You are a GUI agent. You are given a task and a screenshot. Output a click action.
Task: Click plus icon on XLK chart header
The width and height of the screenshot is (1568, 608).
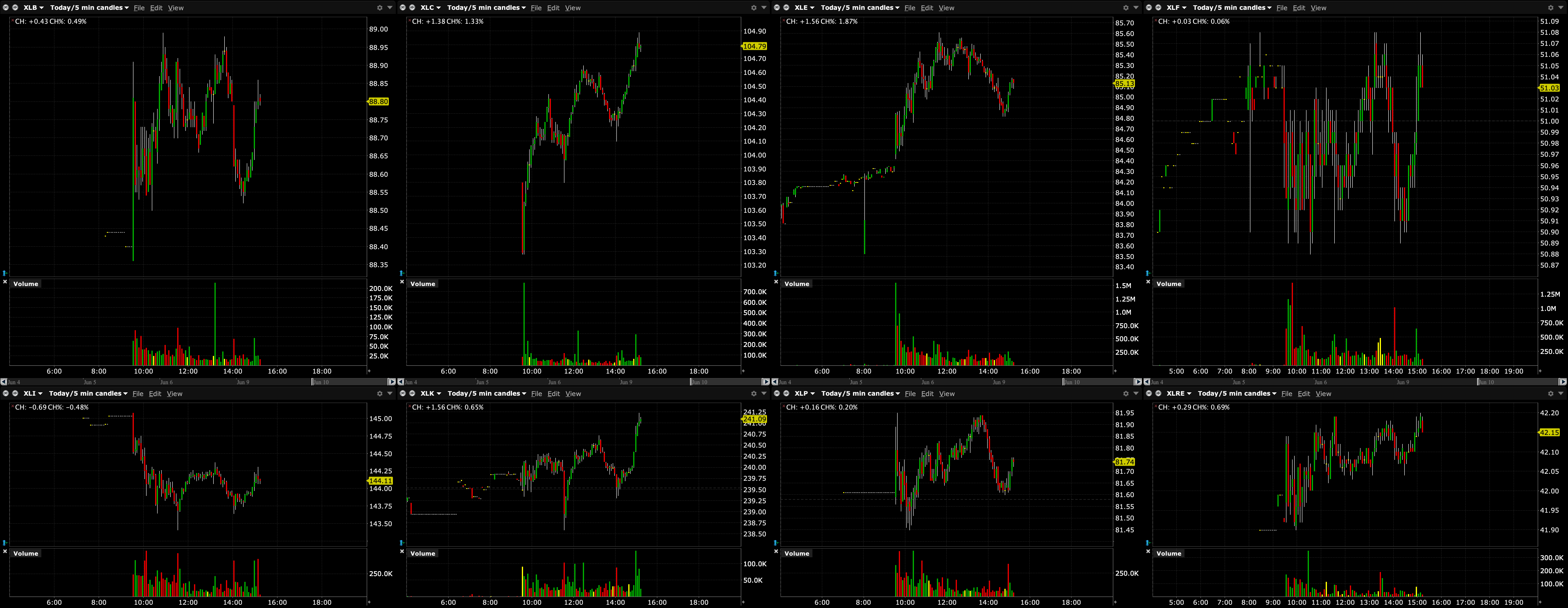pyautogui.click(x=412, y=394)
